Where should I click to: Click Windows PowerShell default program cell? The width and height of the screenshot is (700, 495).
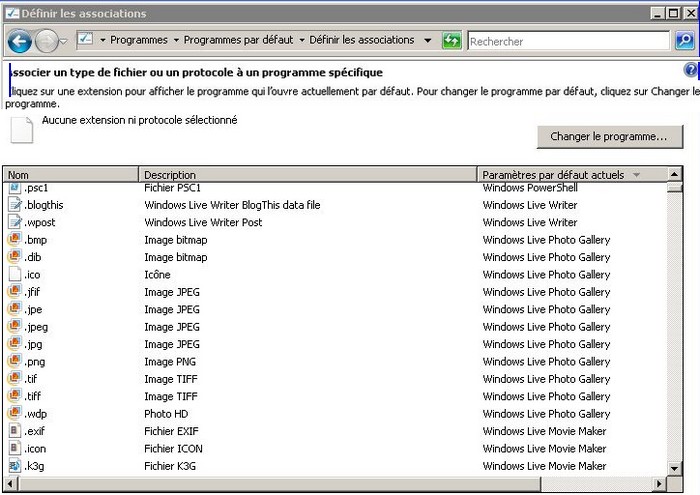point(530,187)
